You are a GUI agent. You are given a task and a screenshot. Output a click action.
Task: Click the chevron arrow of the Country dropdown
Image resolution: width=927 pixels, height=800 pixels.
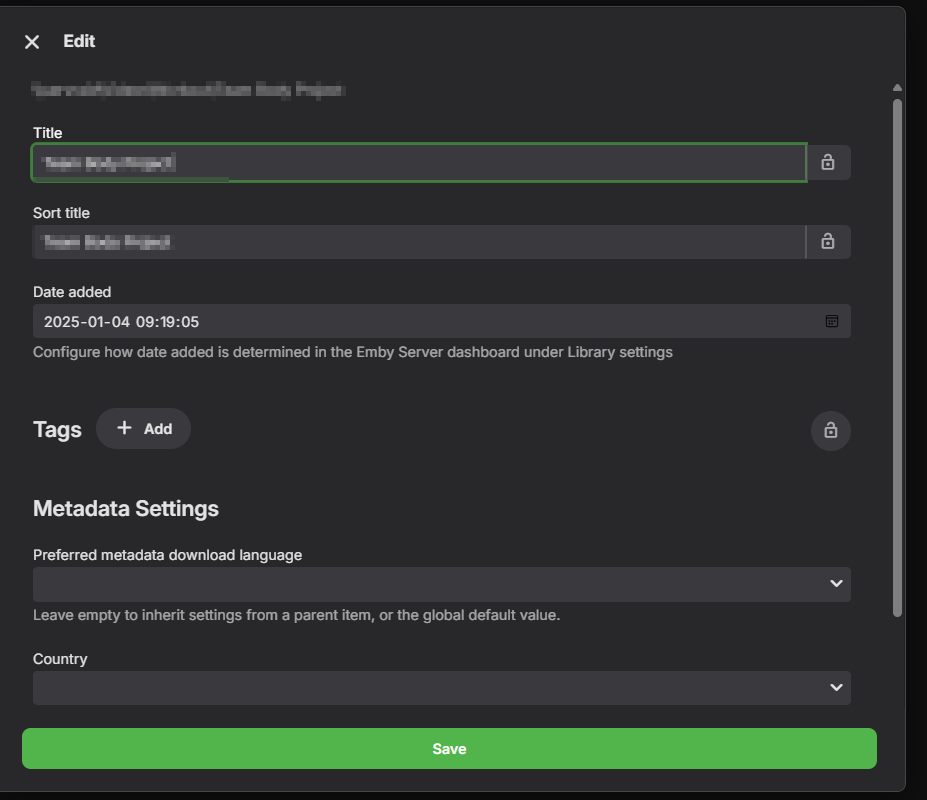point(836,688)
